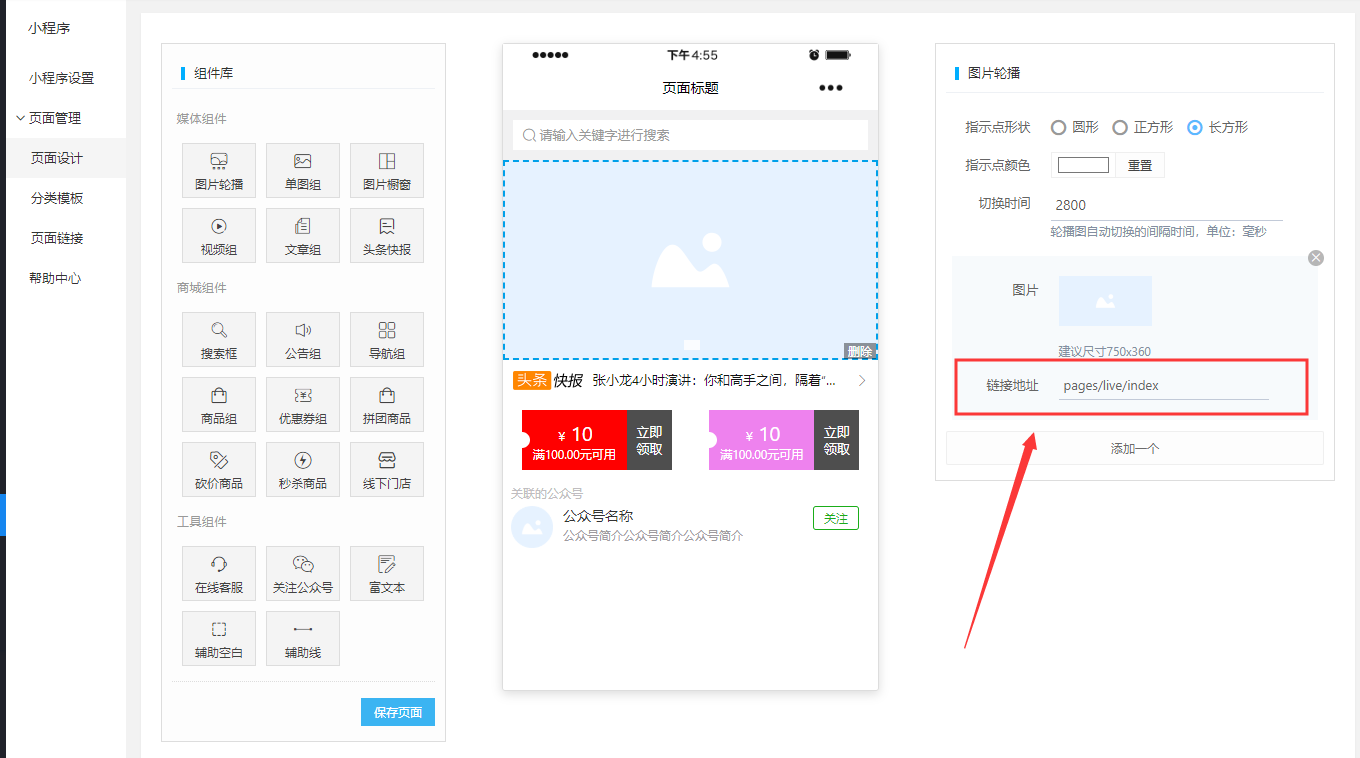Add the 在线客服 customer service component

coord(219,574)
